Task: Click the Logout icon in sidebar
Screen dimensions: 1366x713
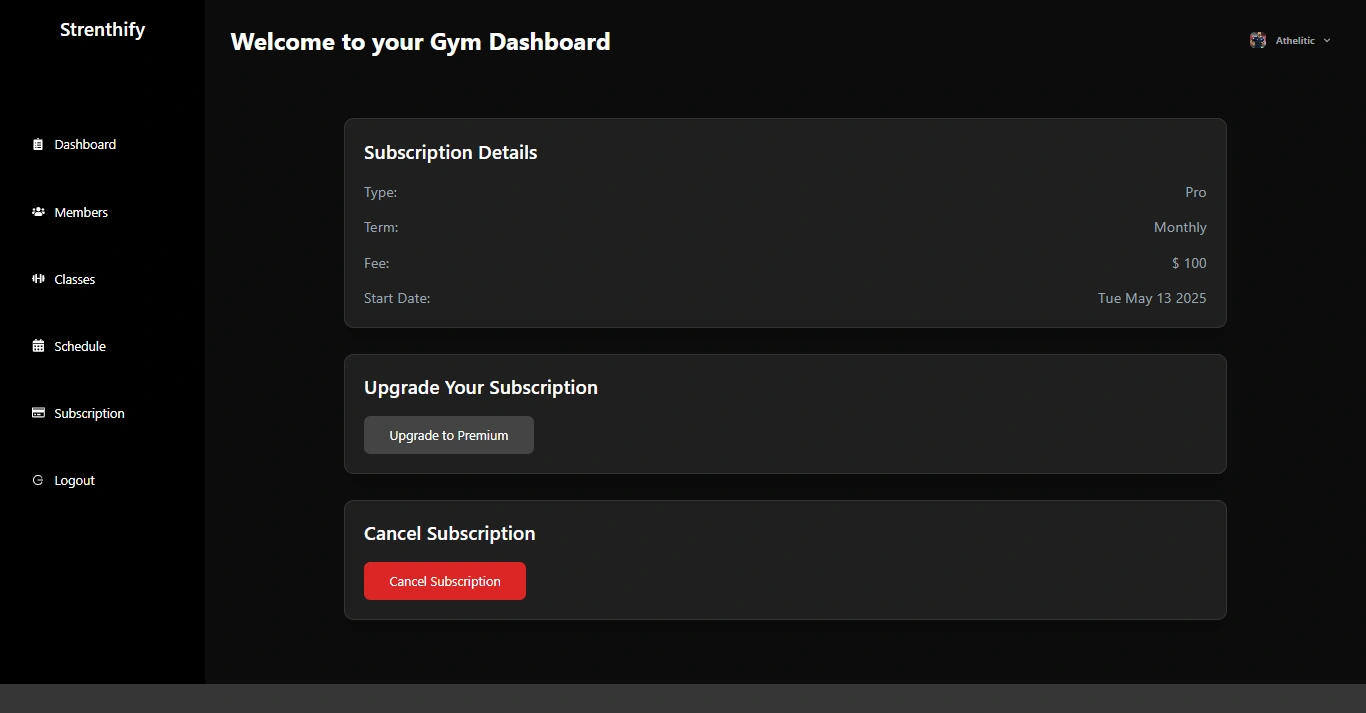Action: click(x=38, y=480)
